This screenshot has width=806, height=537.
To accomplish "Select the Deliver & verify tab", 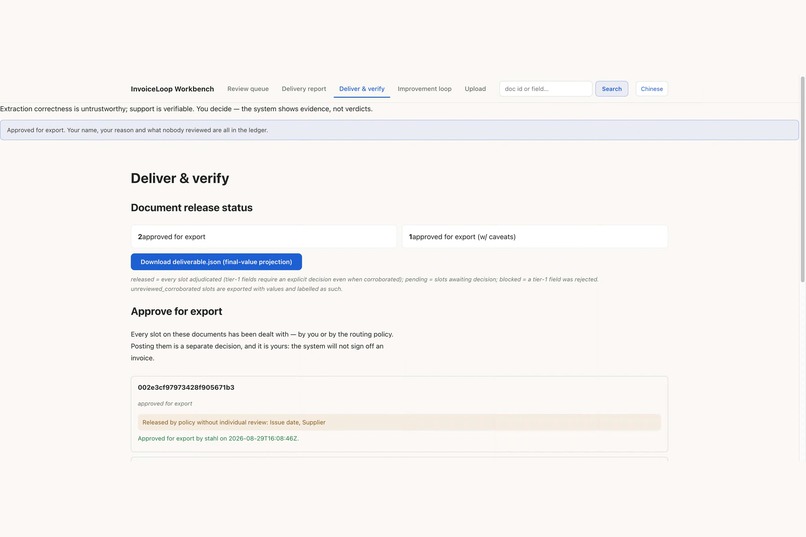I will pos(362,89).
